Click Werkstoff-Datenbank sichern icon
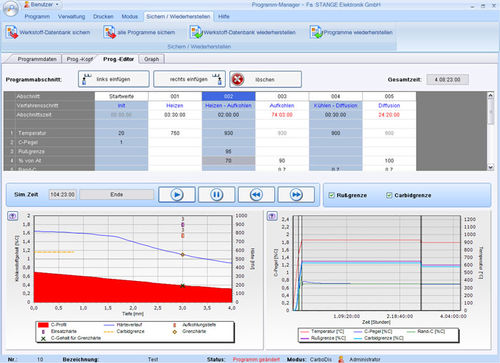The width and height of the screenshot is (500, 363). 12,32
